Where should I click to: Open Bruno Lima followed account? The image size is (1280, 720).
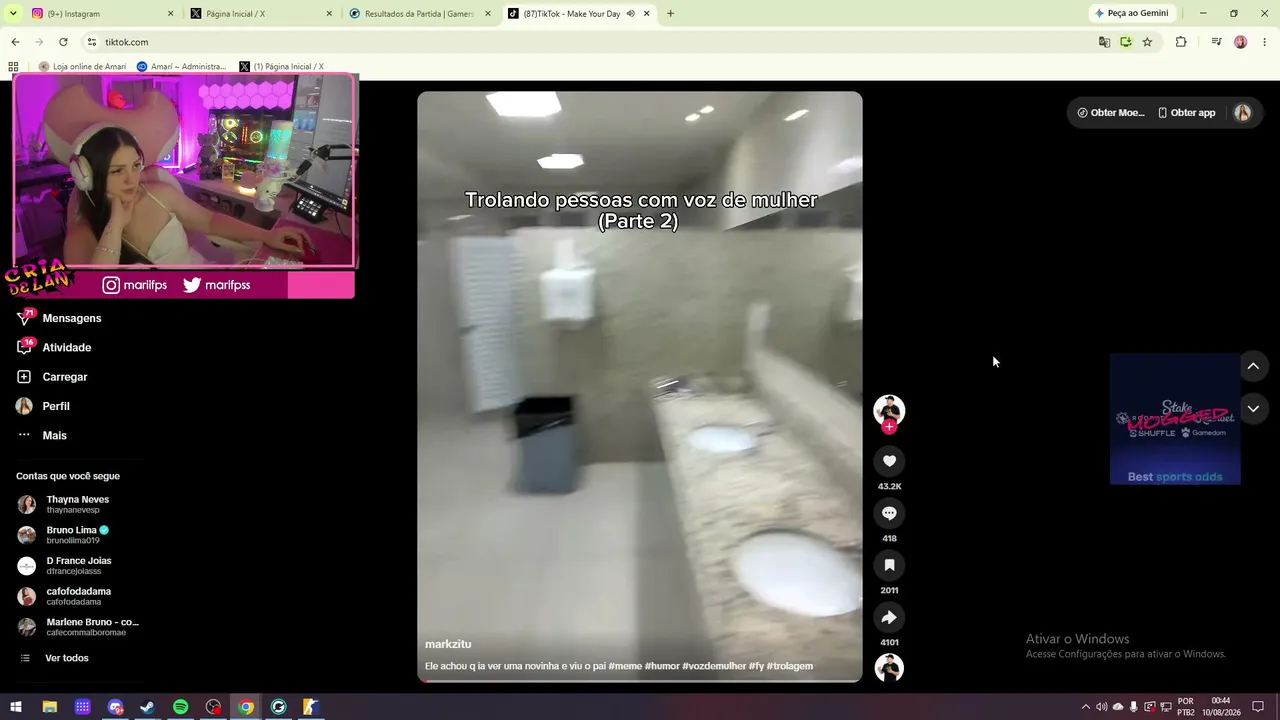pyautogui.click(x=64, y=535)
